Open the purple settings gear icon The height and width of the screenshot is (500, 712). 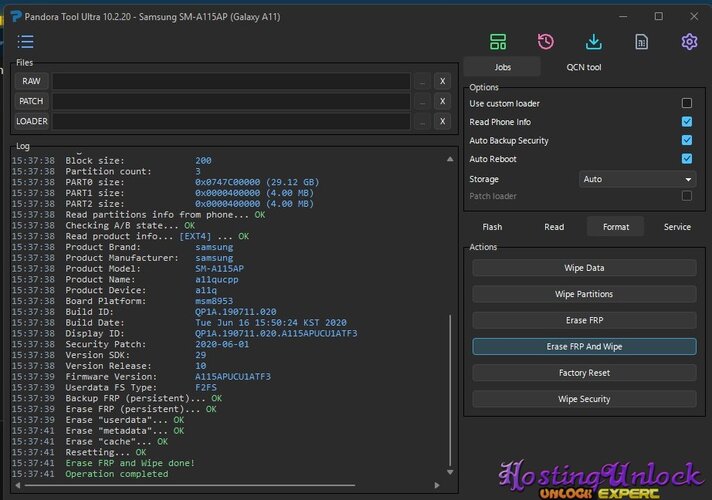pos(689,42)
